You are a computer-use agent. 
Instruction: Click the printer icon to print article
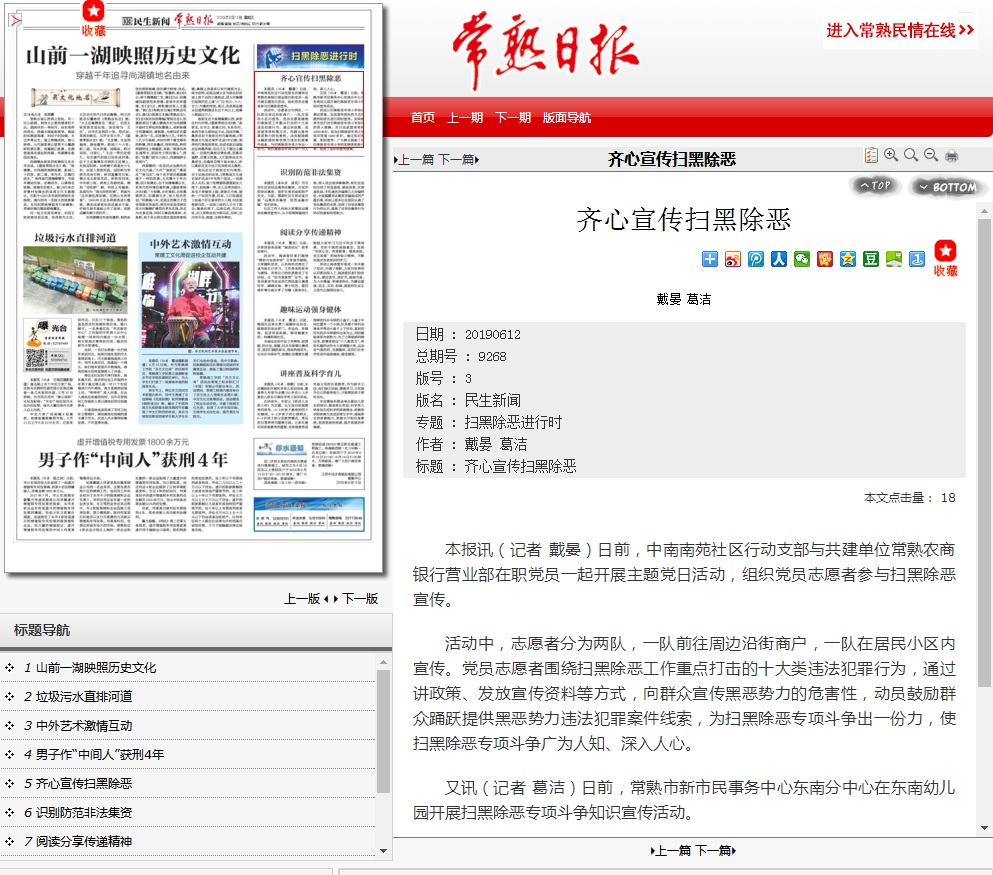tap(951, 156)
